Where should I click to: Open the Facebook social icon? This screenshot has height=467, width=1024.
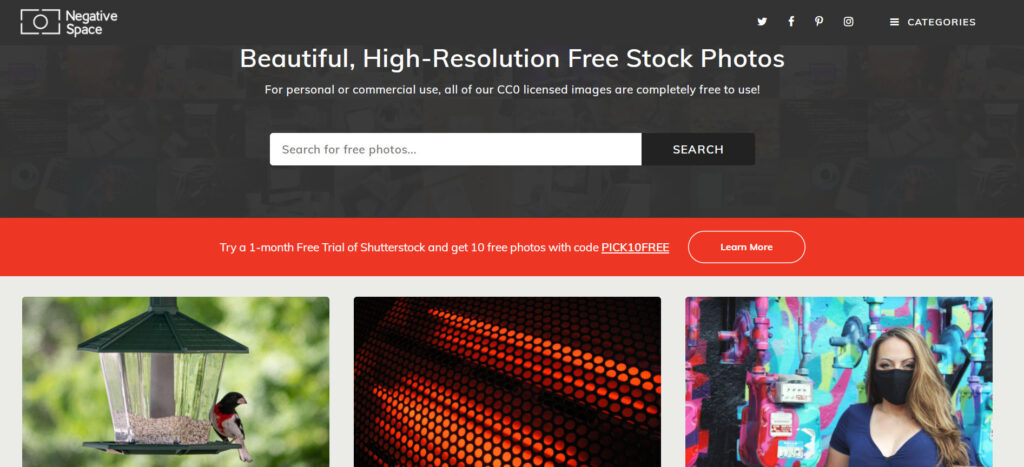(x=791, y=22)
